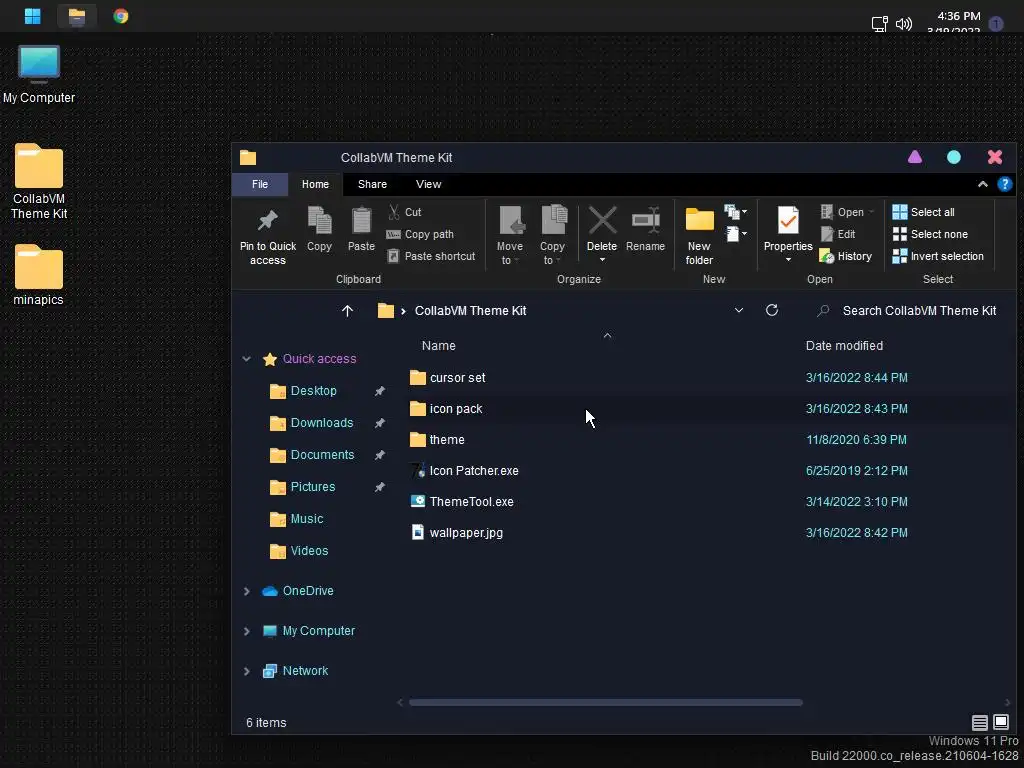This screenshot has width=1024, height=768.
Task: Expand the OneDrive tree node
Action: coord(247,591)
